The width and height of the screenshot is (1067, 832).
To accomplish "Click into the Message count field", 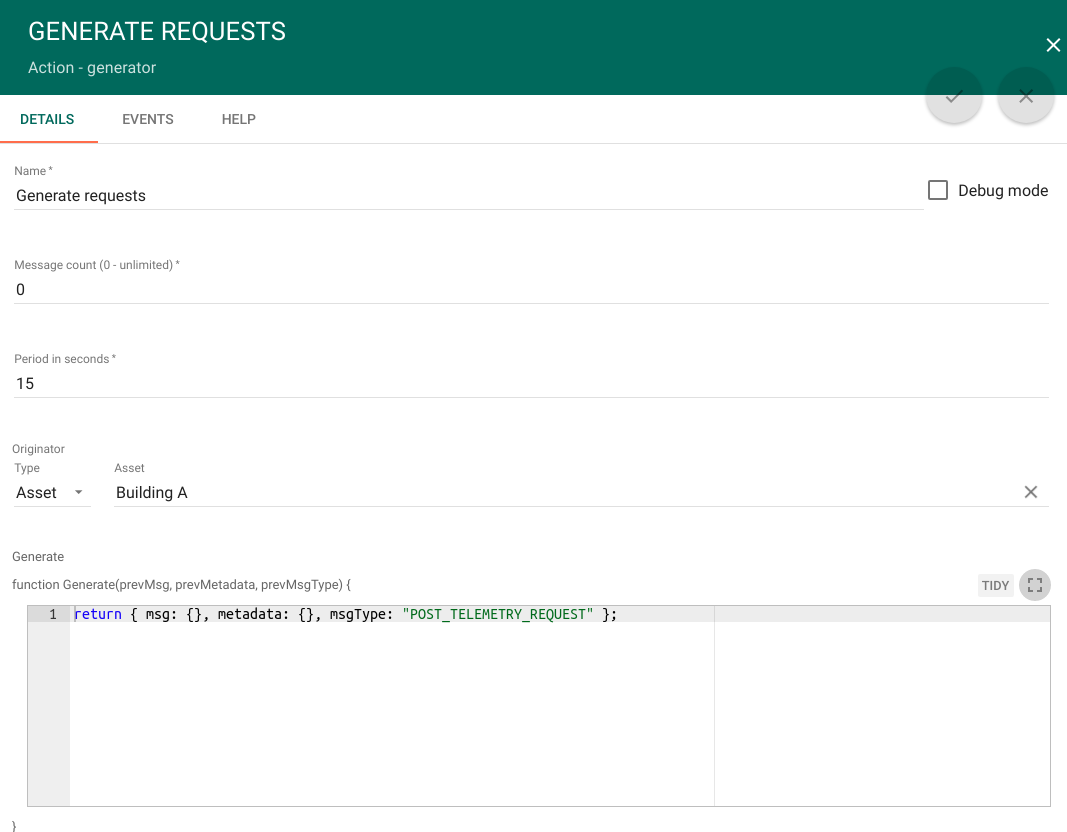I will pos(530,290).
